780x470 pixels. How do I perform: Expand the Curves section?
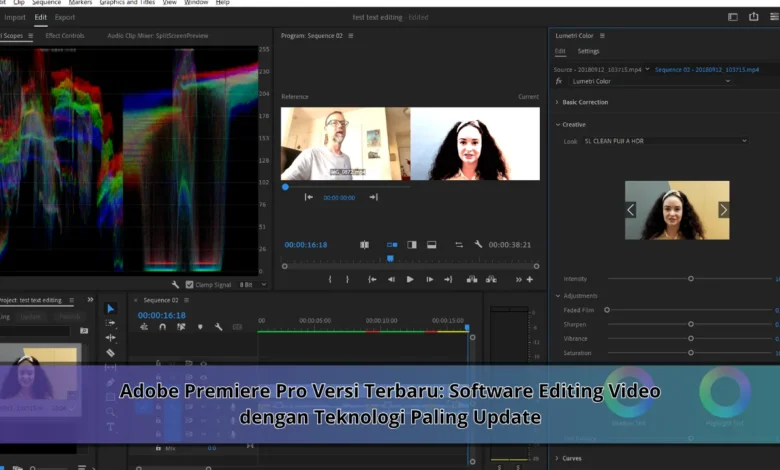coord(557,458)
